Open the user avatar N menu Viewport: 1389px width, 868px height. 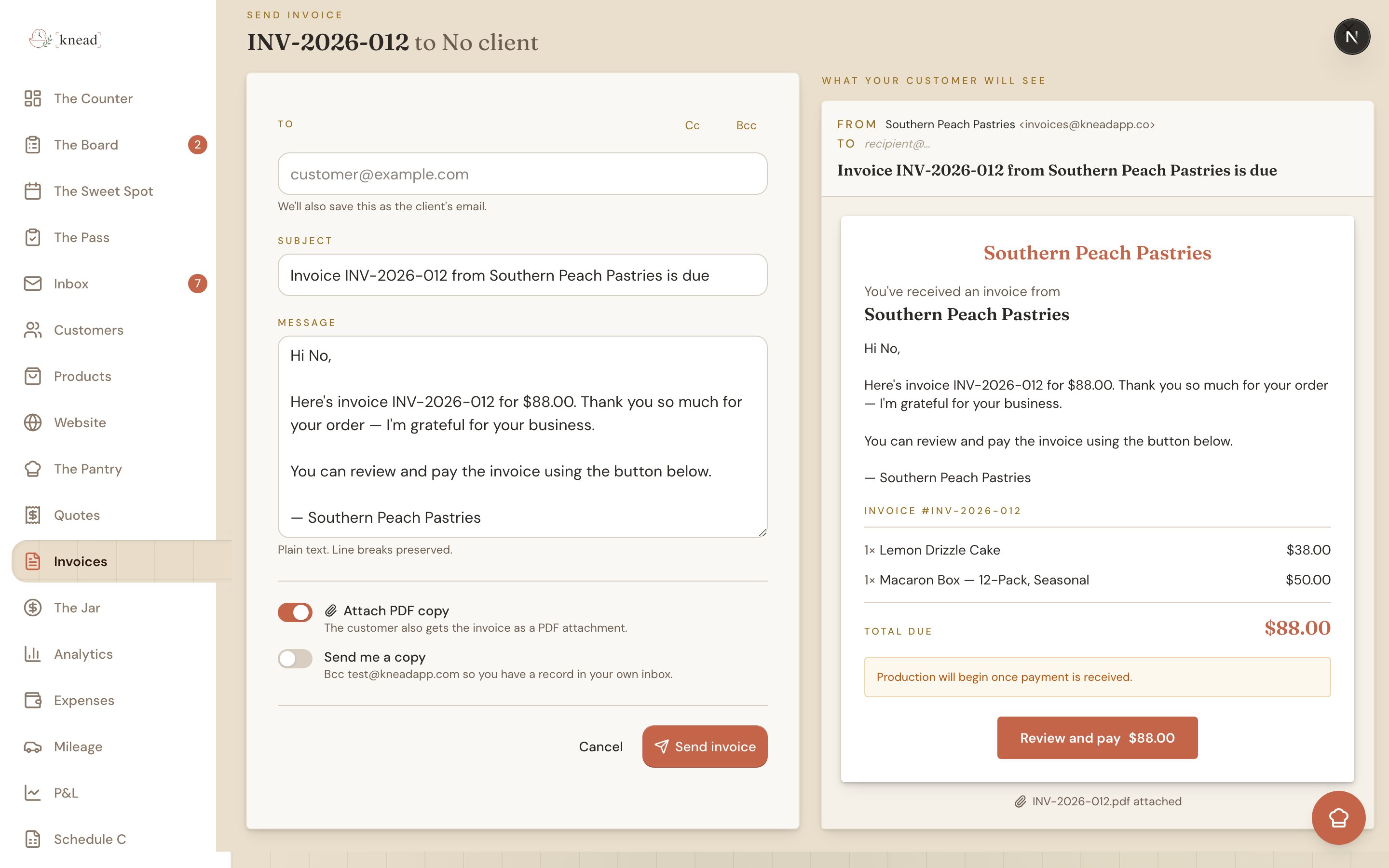coord(1352,37)
